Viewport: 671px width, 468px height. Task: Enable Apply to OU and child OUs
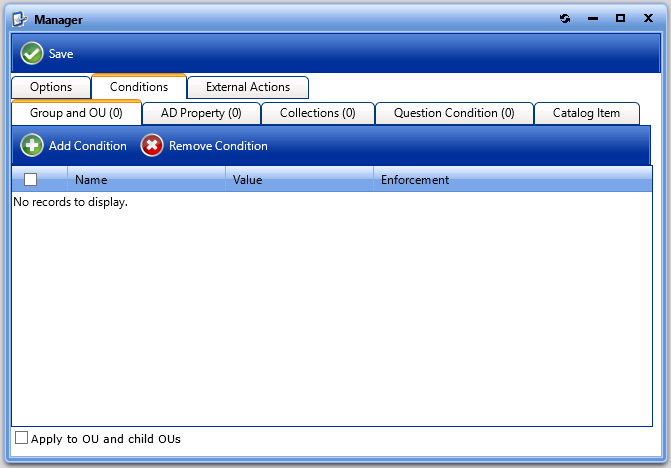click(x=21, y=438)
